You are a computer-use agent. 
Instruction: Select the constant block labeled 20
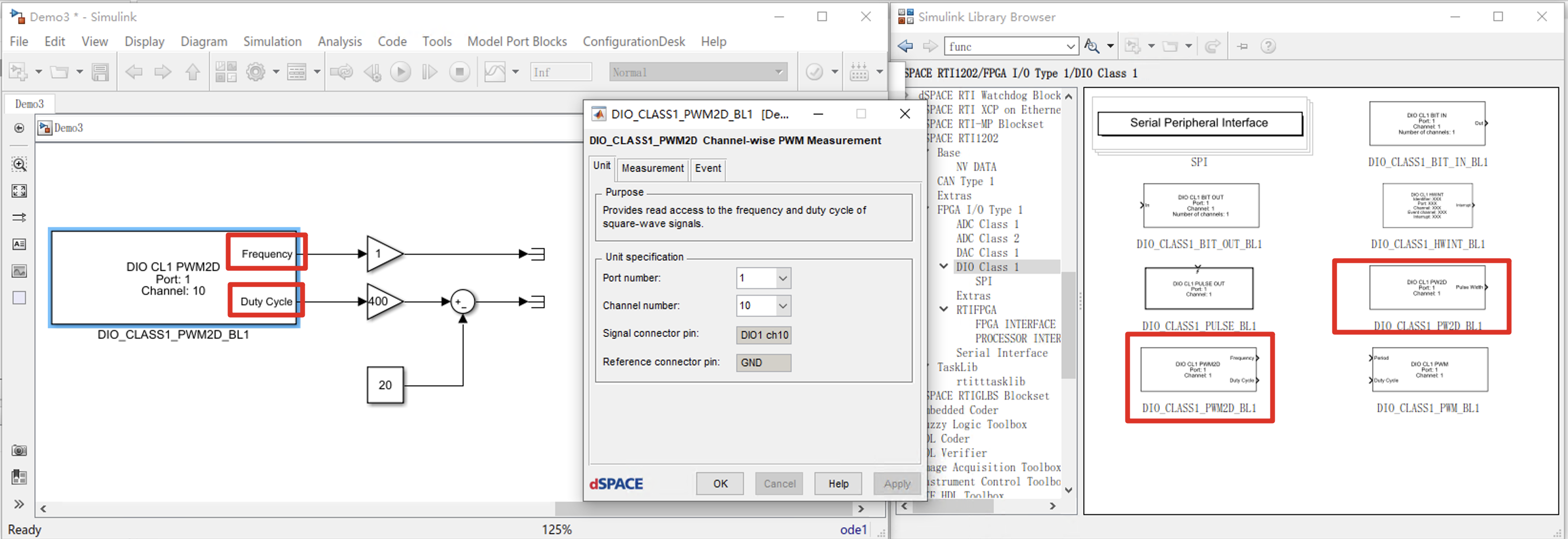pyautogui.click(x=385, y=385)
